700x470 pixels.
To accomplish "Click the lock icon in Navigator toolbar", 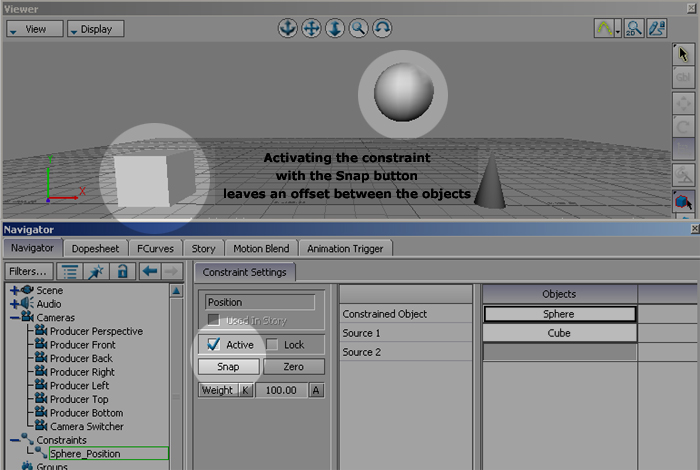I will click(122, 271).
